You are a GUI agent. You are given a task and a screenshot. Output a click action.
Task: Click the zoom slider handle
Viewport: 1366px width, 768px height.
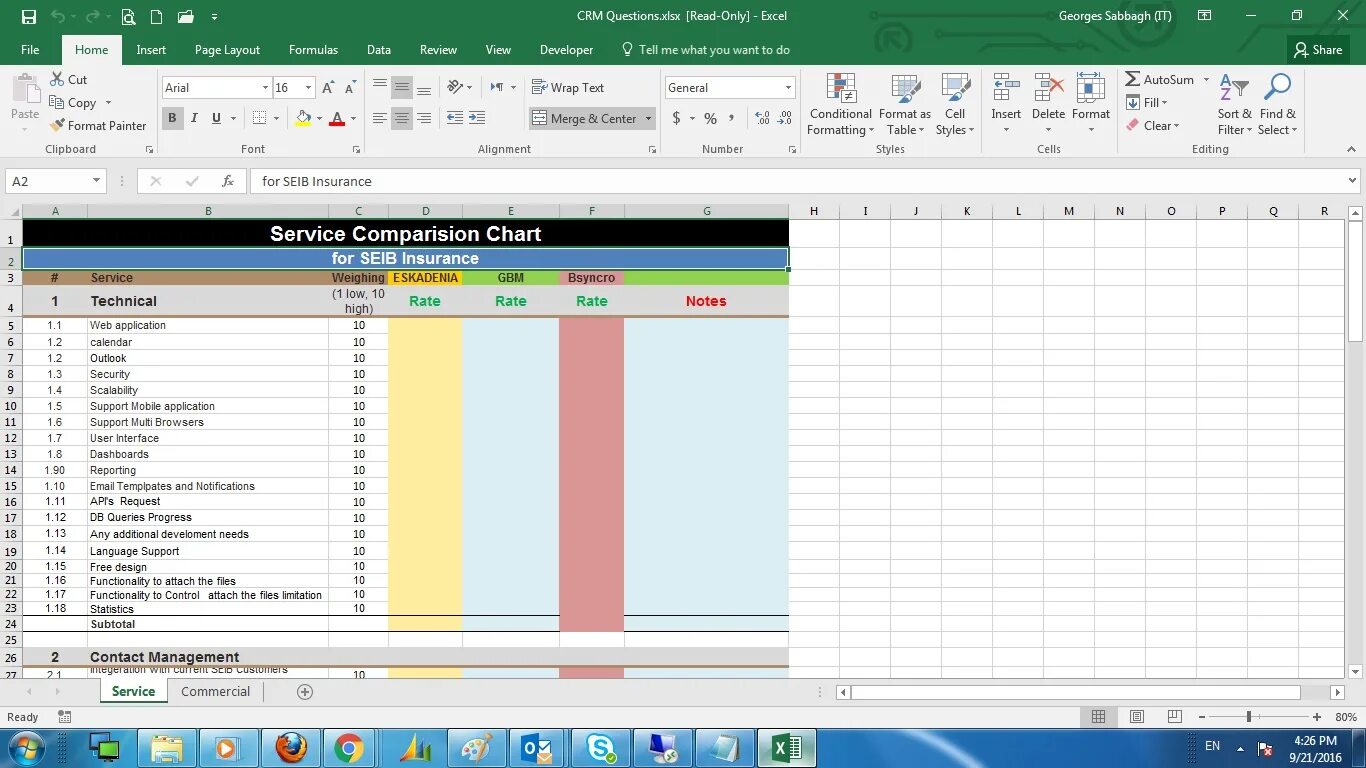1249,717
